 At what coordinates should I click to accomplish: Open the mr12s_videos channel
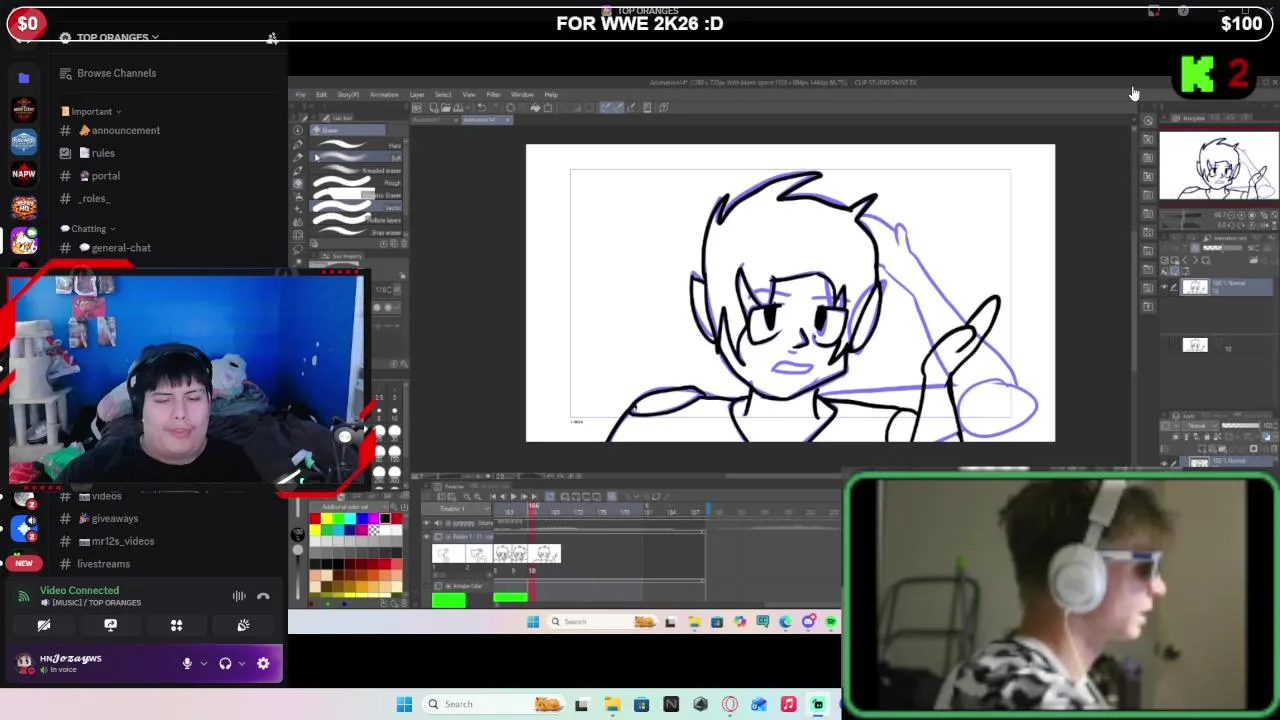coord(107,541)
